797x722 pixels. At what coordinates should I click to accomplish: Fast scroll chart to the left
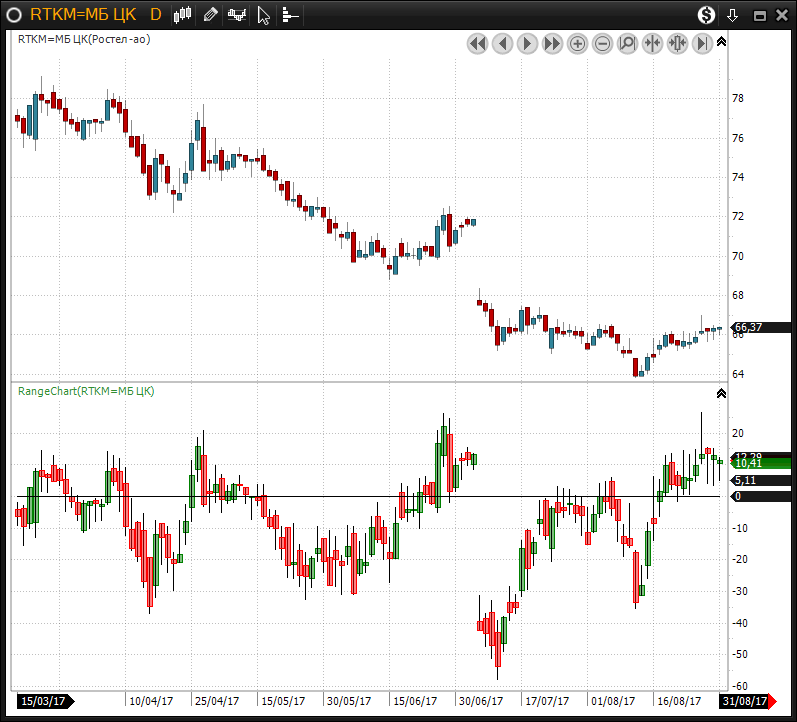[x=477, y=44]
